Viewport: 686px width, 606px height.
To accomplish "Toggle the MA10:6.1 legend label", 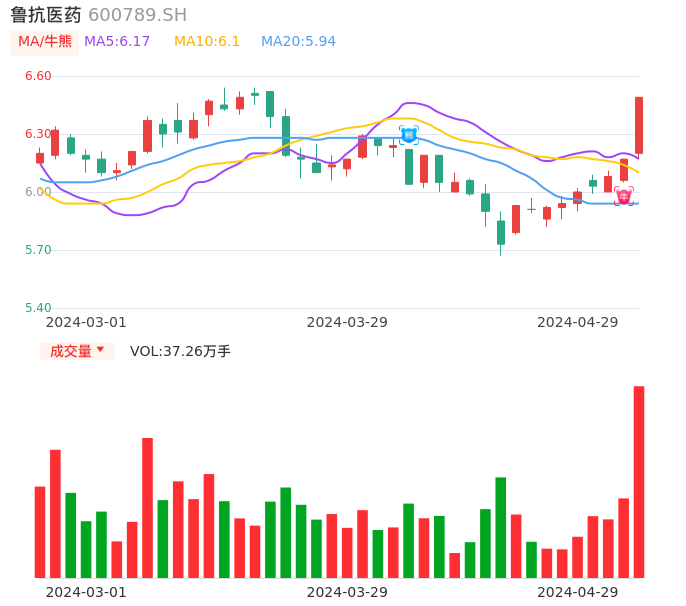I will (x=207, y=42).
